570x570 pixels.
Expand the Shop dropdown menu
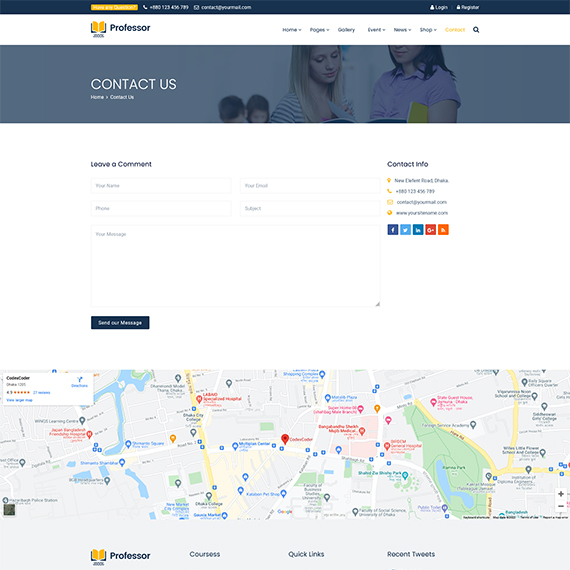coord(428,30)
